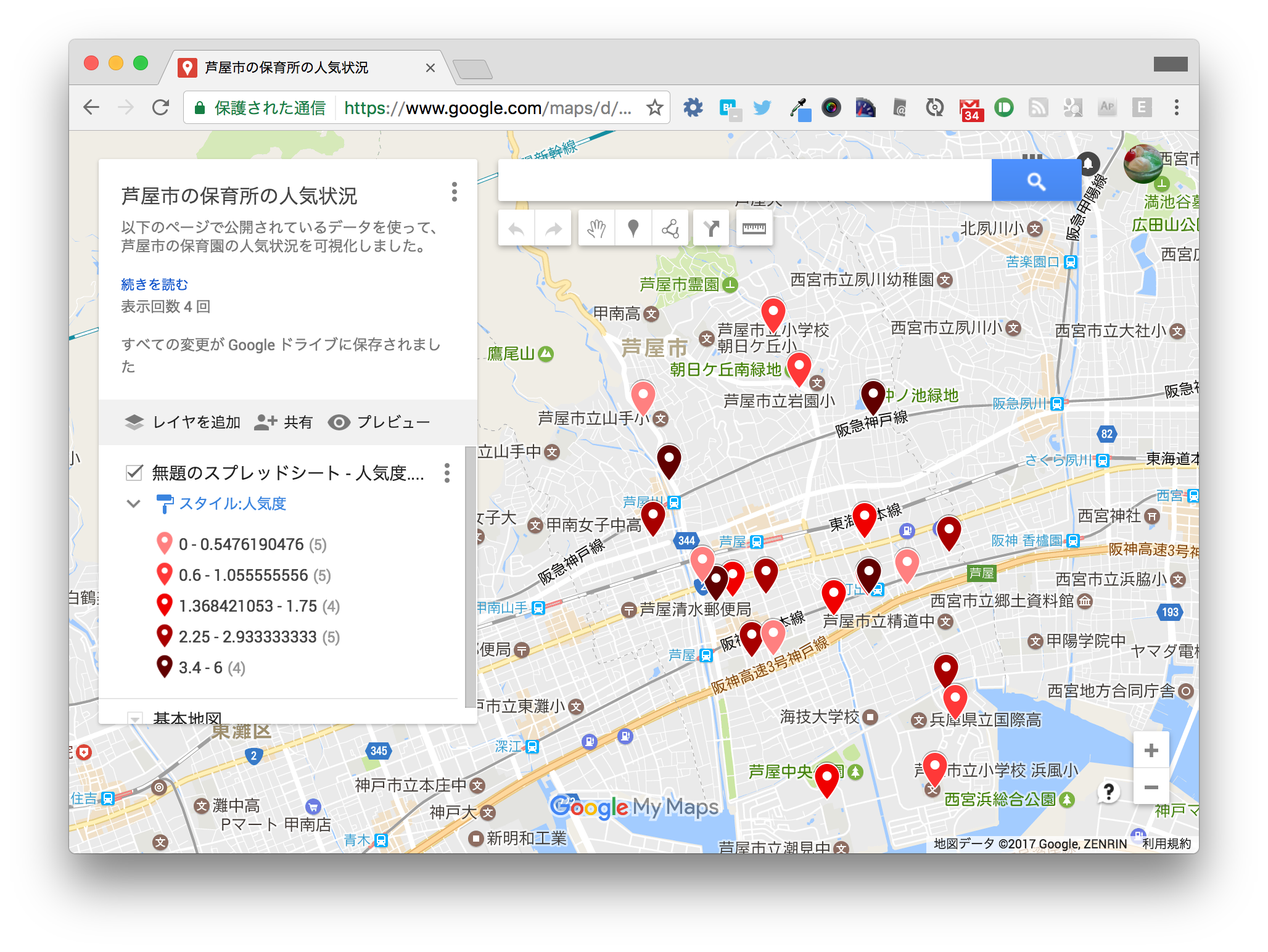
Task: Click the notifications bell icon
Action: (x=1088, y=163)
